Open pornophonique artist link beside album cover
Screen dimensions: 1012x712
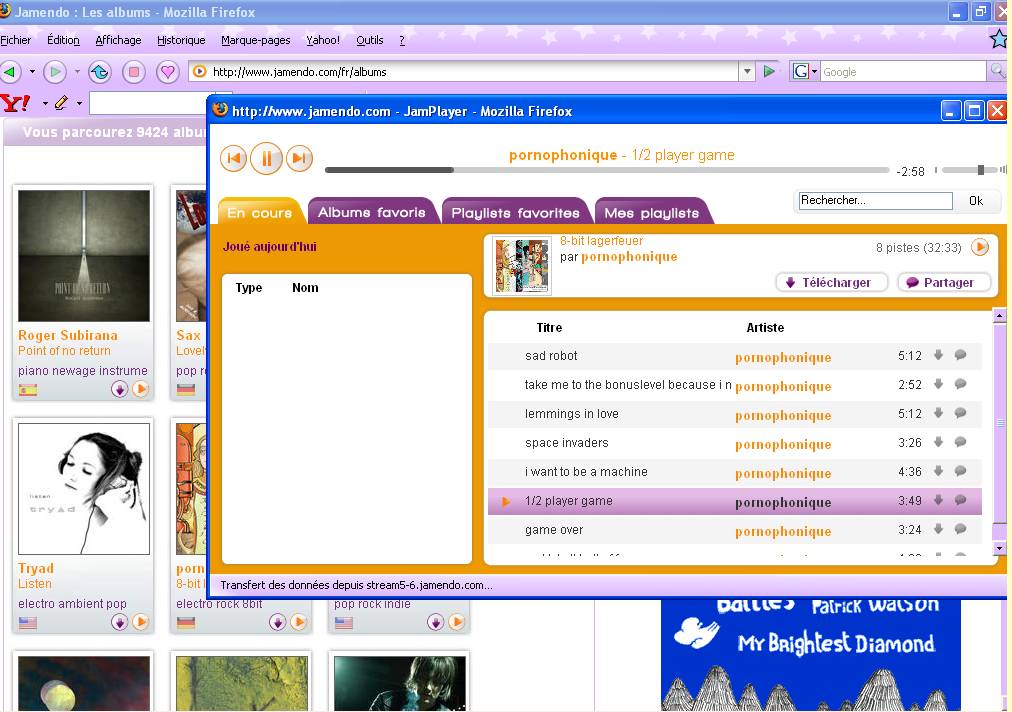(x=629, y=257)
